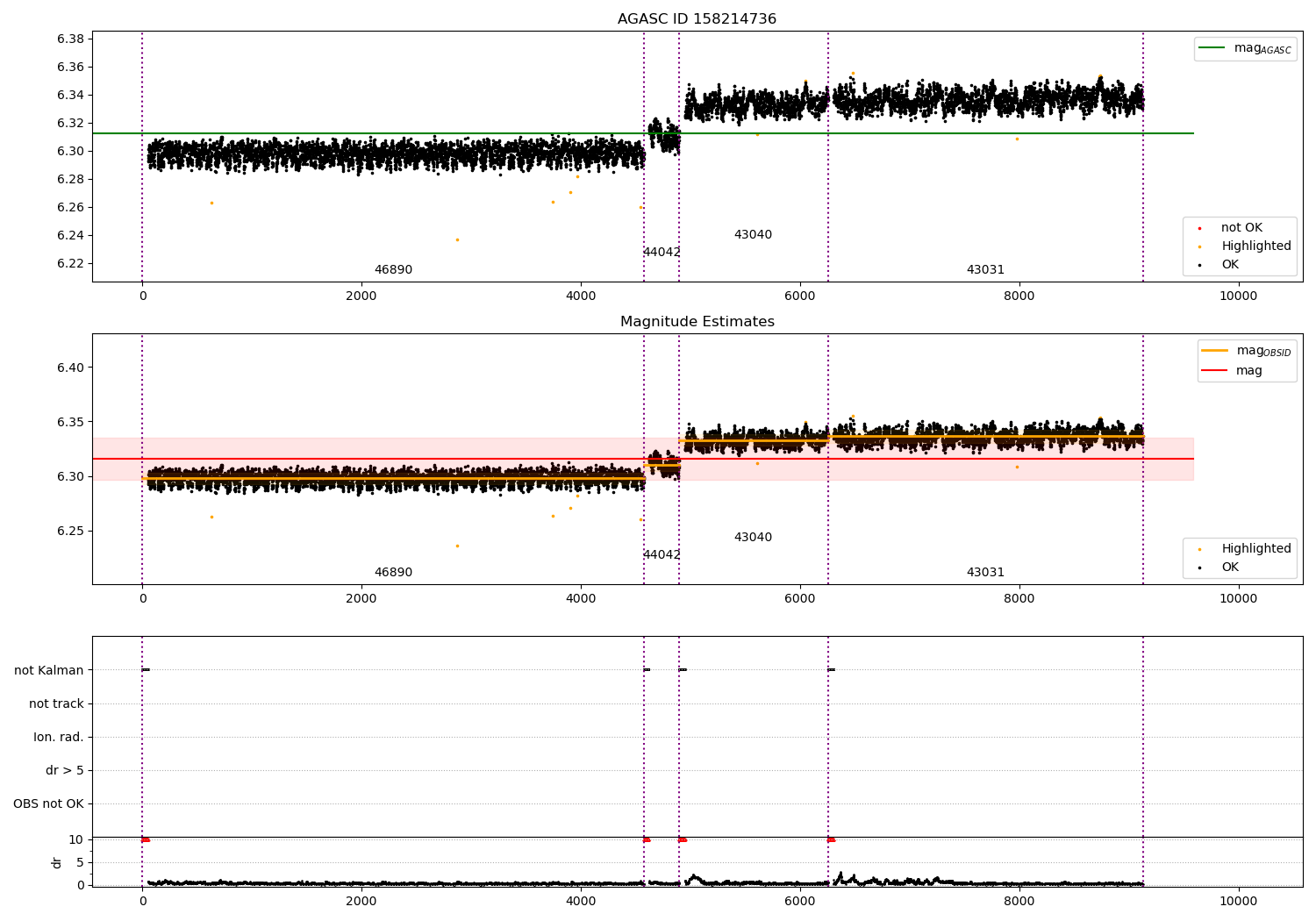
Task: Click the 'OBS not OK' y-axis label
Action: pos(48,804)
